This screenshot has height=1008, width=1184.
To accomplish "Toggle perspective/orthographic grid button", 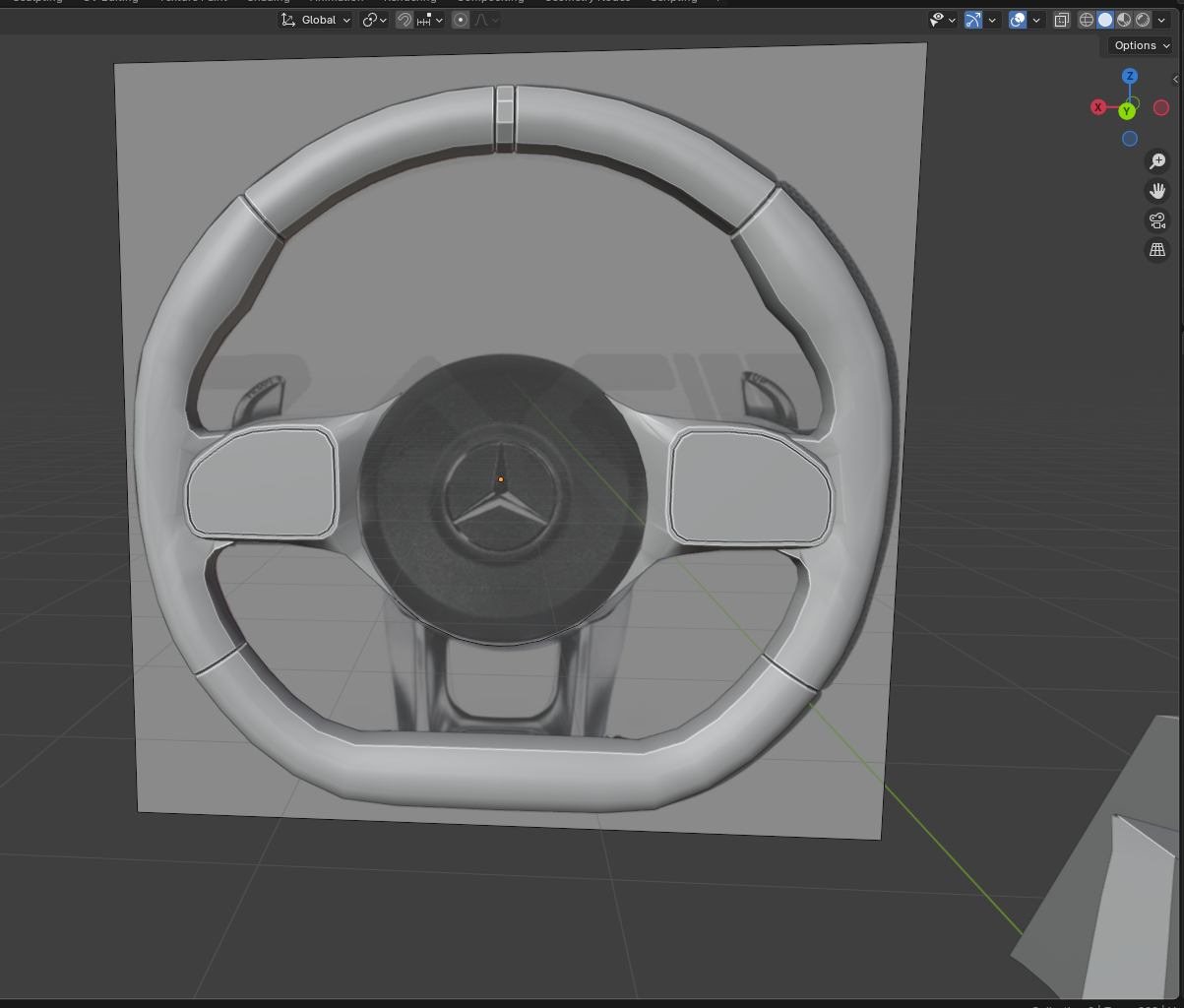I will point(1157,250).
